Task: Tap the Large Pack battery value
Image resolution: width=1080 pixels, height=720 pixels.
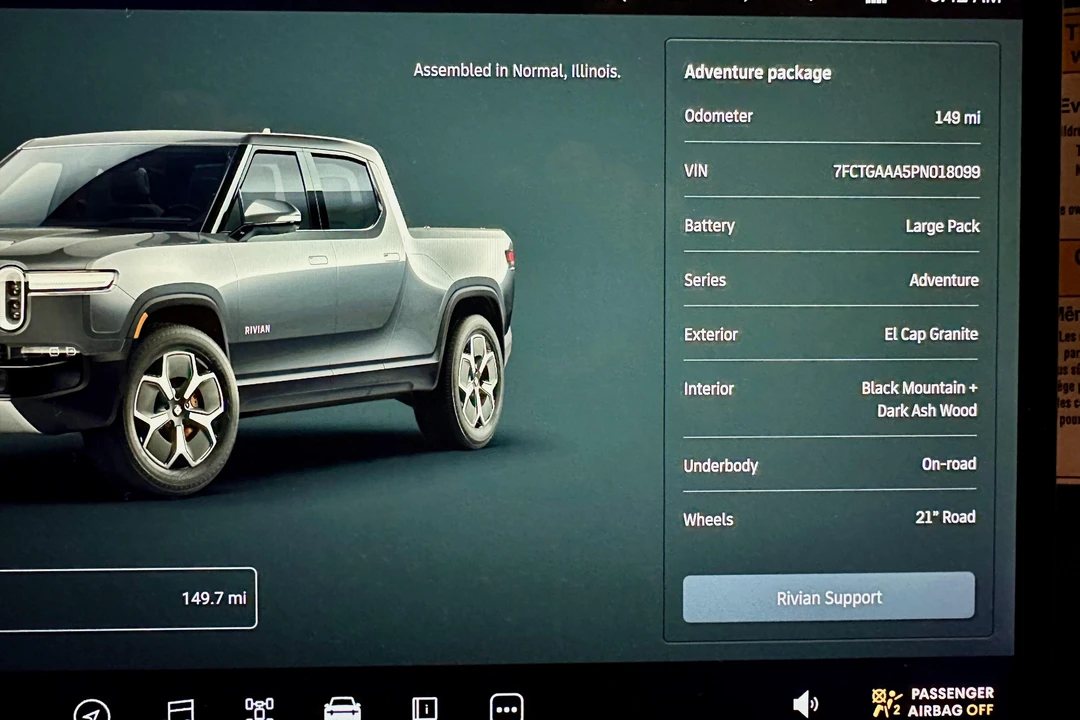Action: tap(942, 226)
